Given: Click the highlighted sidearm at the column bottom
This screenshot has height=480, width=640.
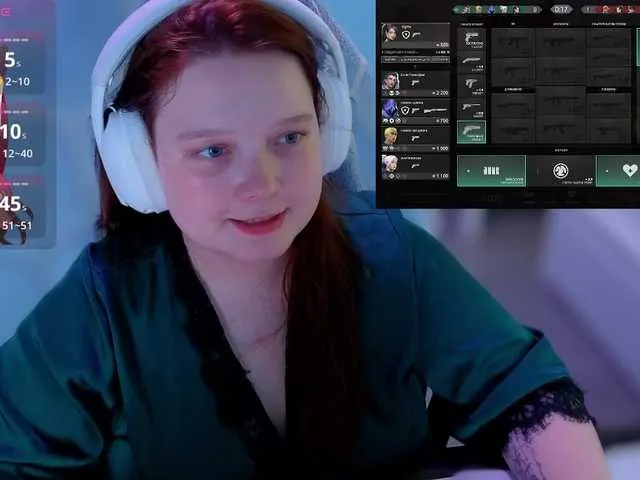Looking at the screenshot, I should [x=472, y=131].
